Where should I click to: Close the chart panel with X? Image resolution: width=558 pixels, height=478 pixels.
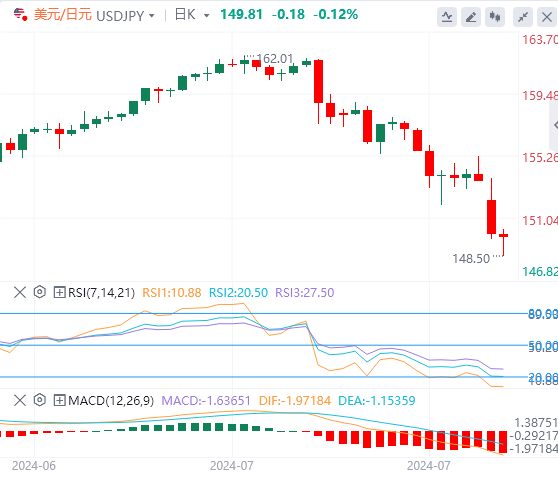tap(547, 17)
